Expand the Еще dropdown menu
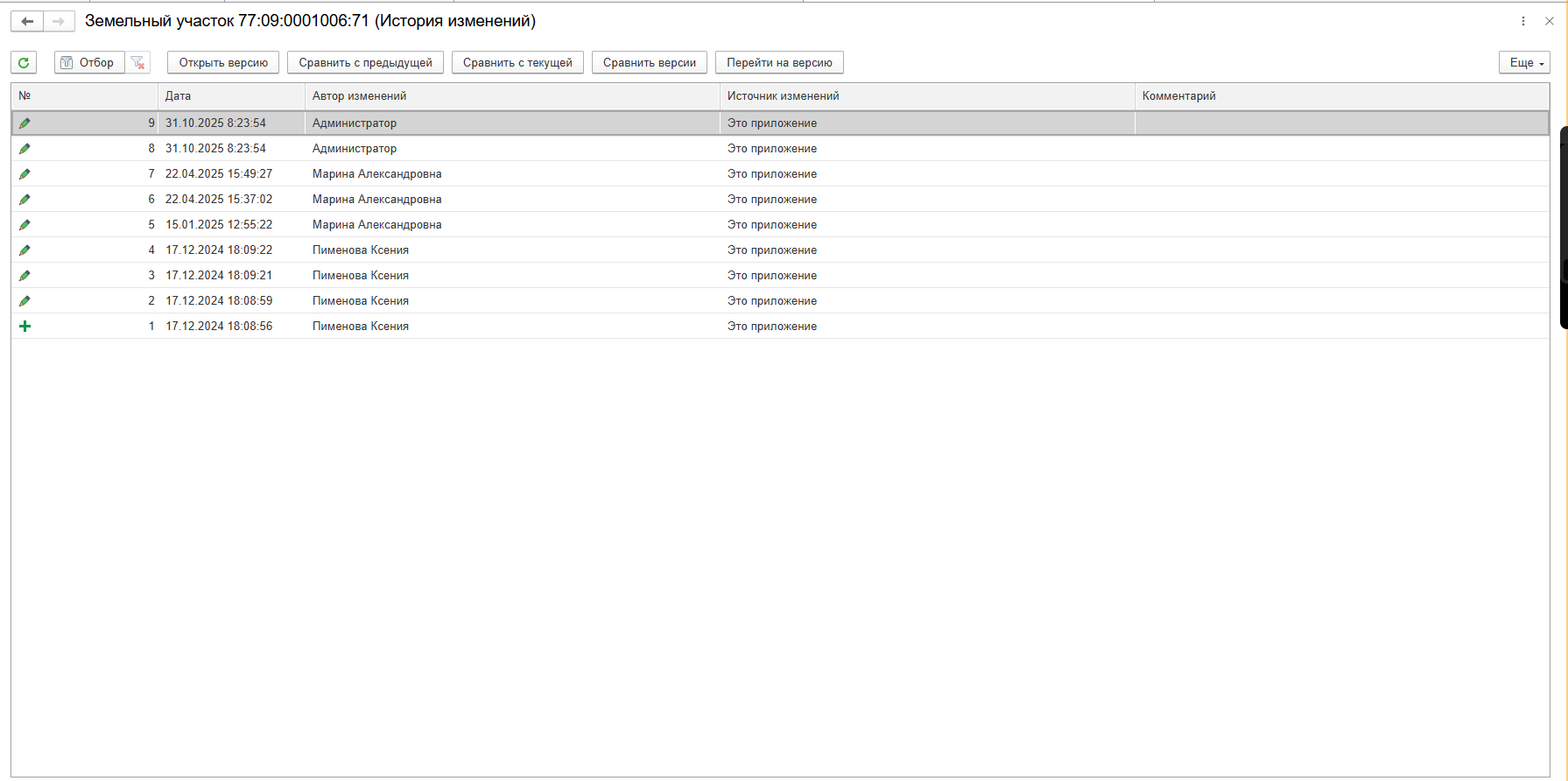1568x781 pixels. pyautogui.click(x=1524, y=62)
